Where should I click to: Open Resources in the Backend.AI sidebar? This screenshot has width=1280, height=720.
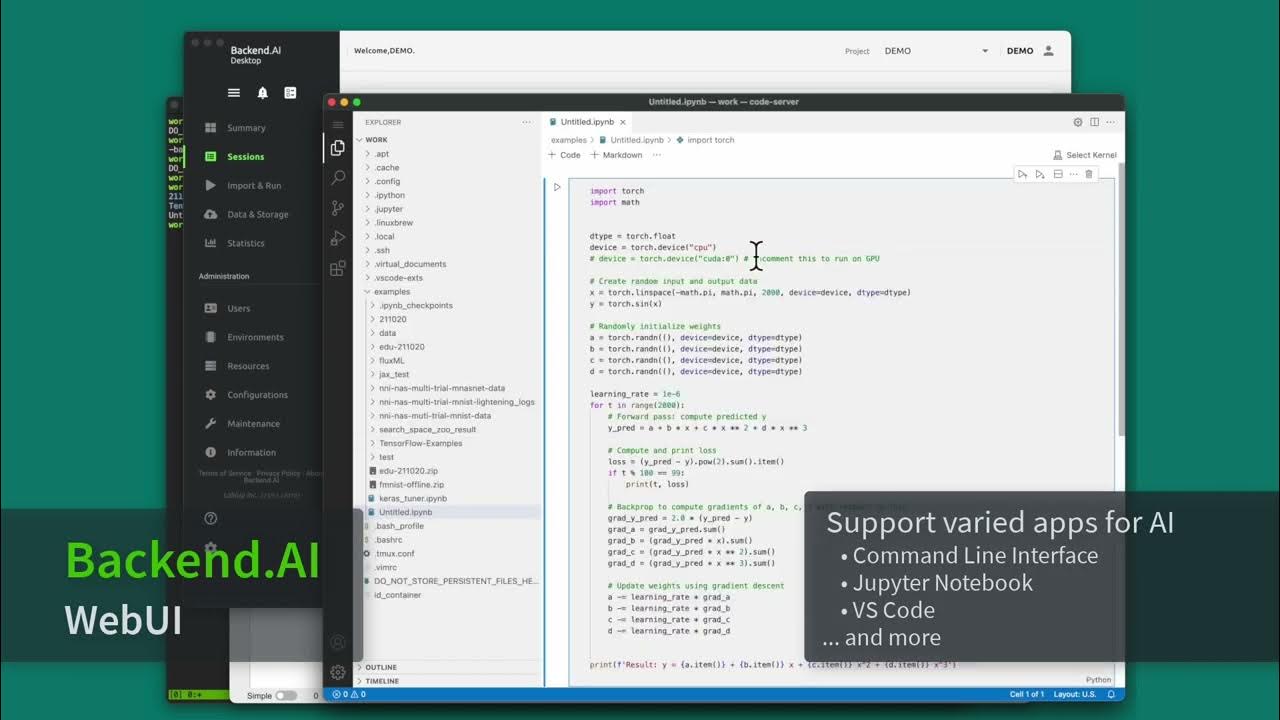pos(247,366)
